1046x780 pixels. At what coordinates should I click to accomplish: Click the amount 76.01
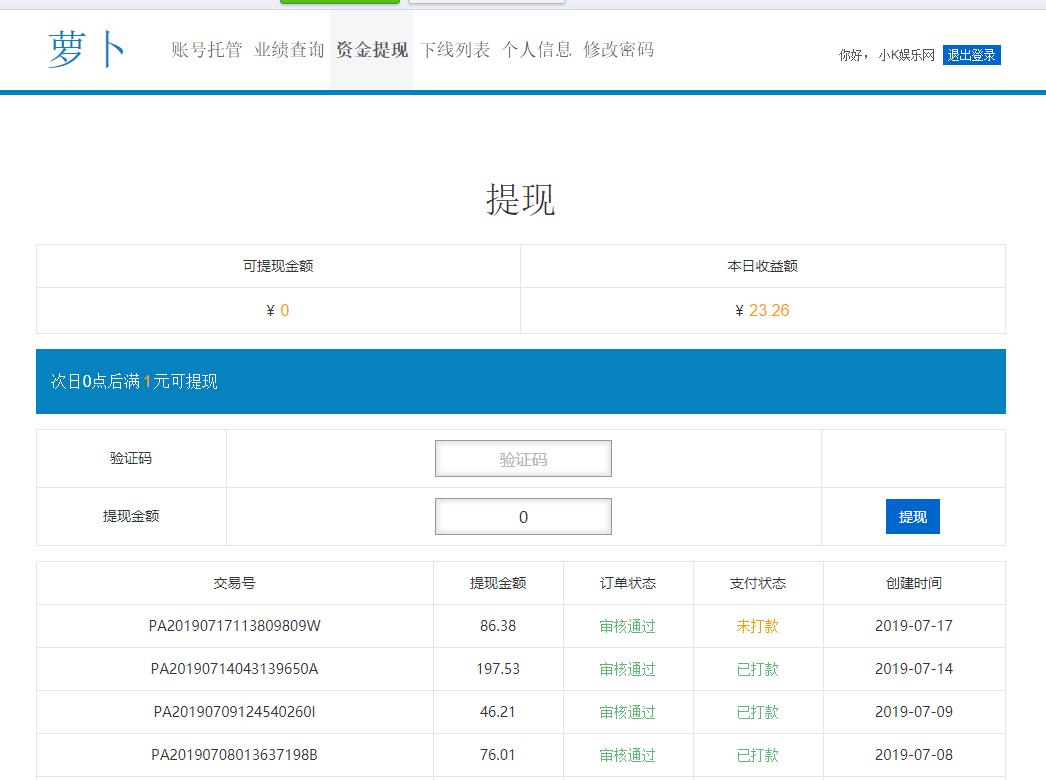498,755
